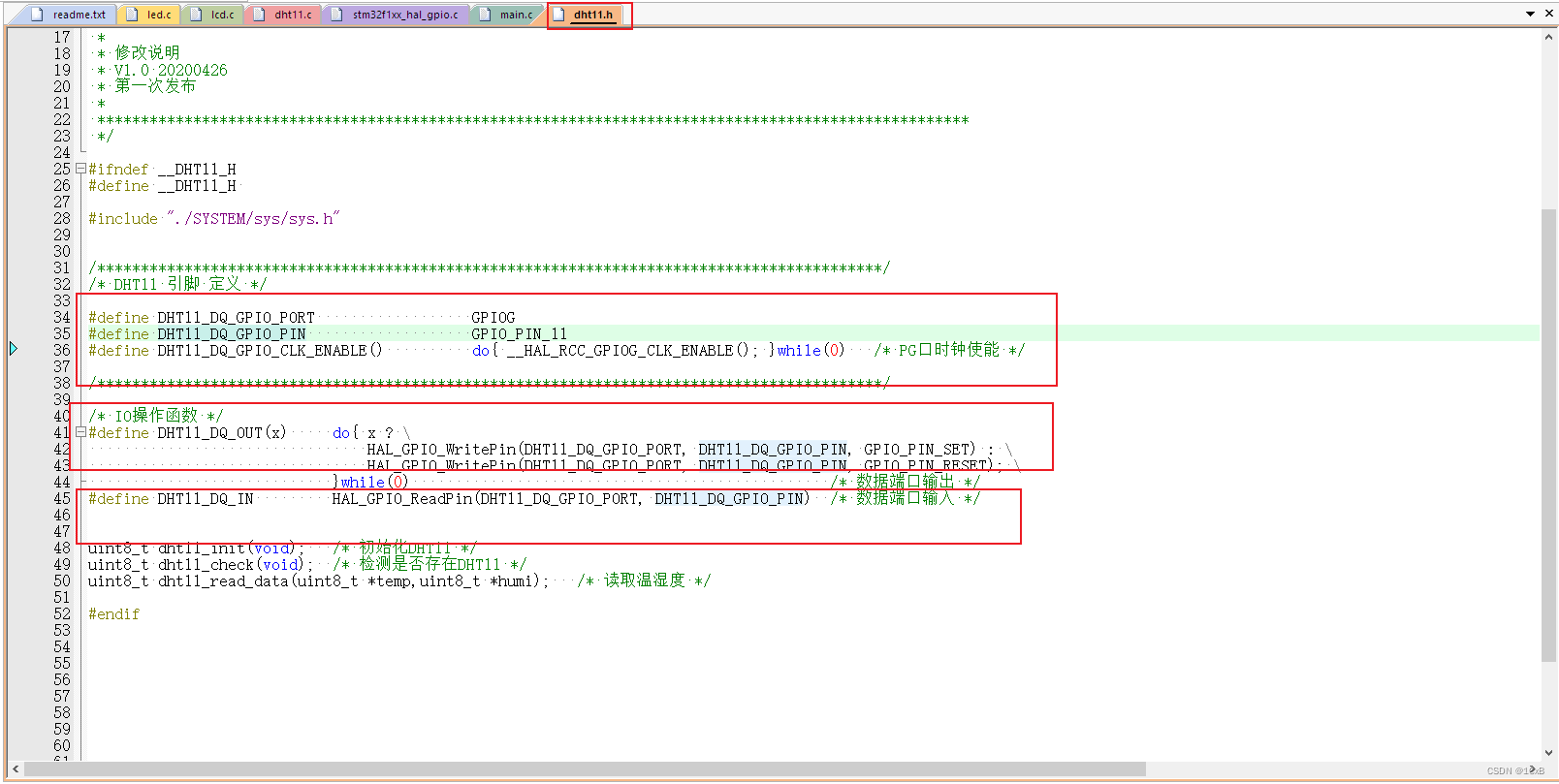Click the version text "V1.0 20200426"

point(171,71)
